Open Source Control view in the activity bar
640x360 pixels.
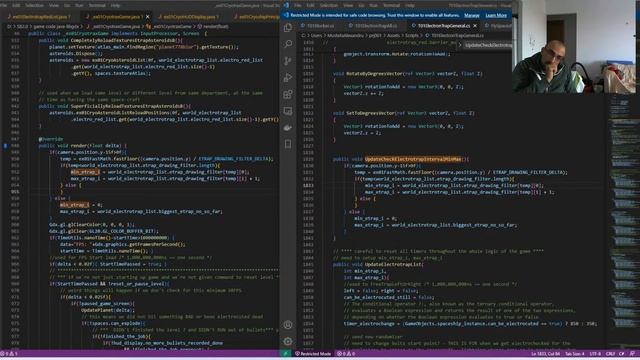[x=288, y=60]
